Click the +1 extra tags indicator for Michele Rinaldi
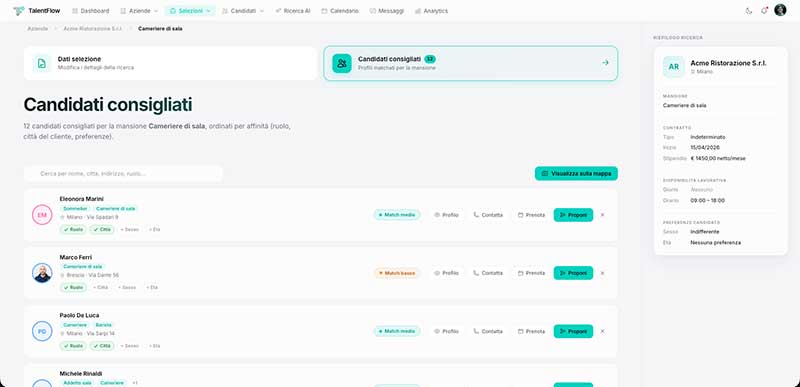The width and height of the screenshot is (800, 387). click(x=135, y=383)
